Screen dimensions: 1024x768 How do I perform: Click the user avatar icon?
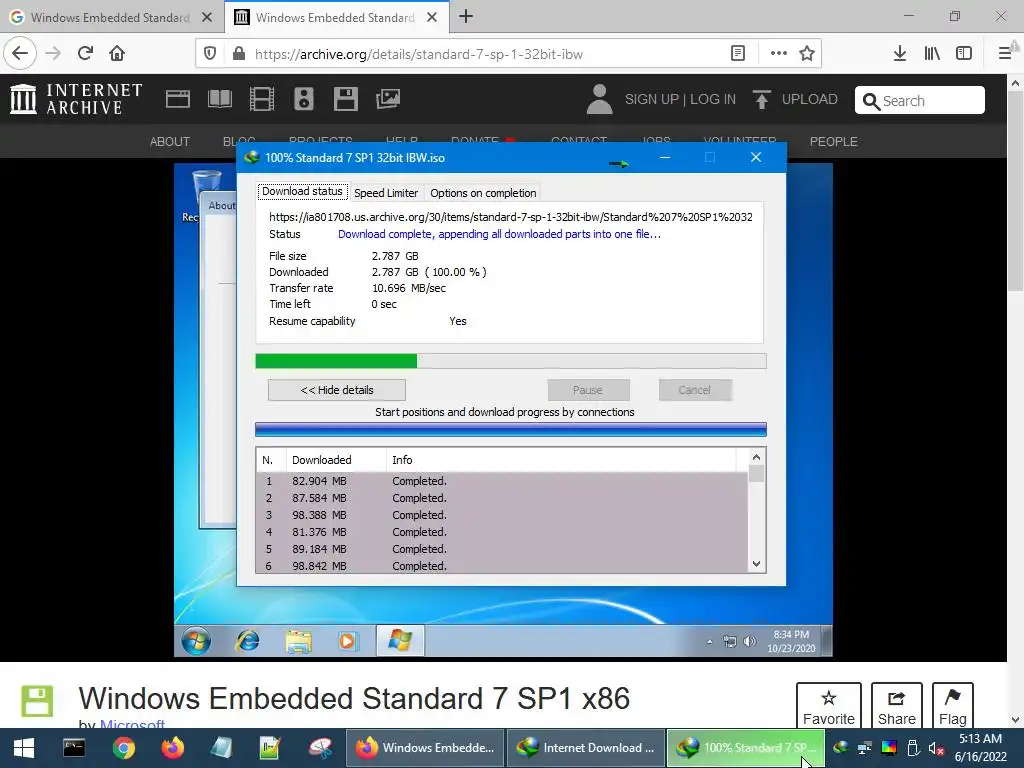pyautogui.click(x=600, y=99)
